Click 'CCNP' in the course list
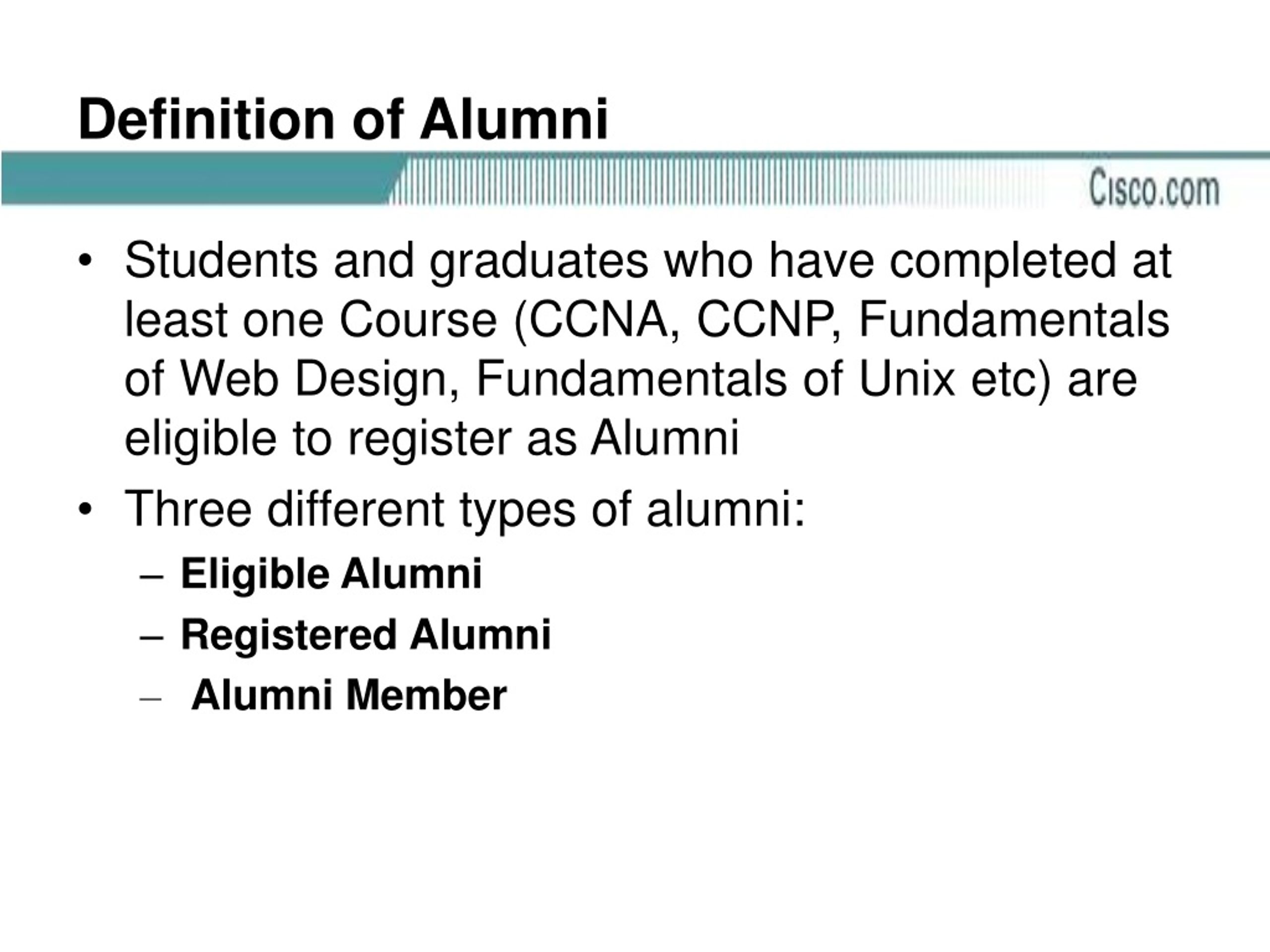Screen dimensions: 1270x952 [763, 320]
